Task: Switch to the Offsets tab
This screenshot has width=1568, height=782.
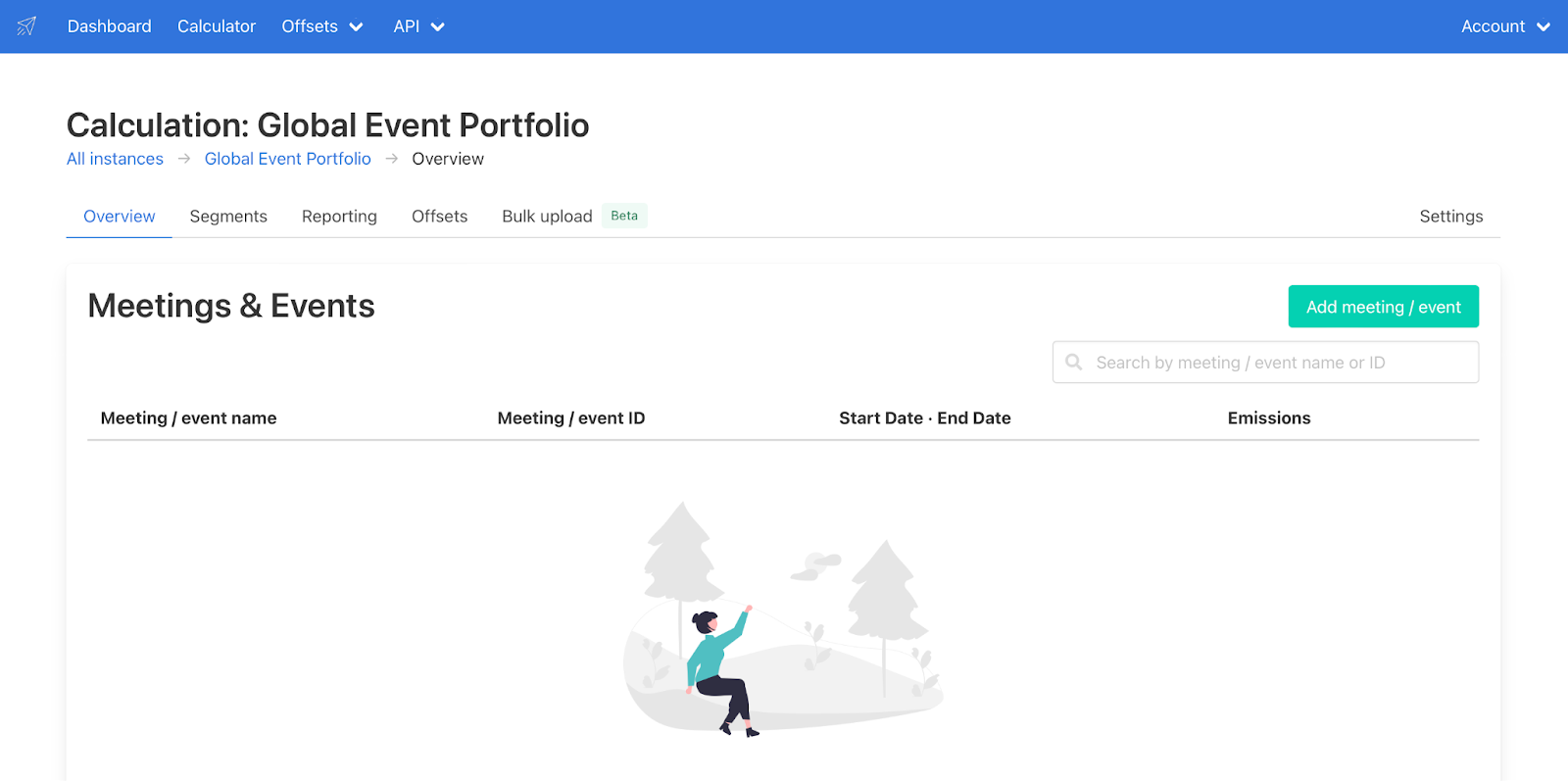Action: tap(439, 217)
